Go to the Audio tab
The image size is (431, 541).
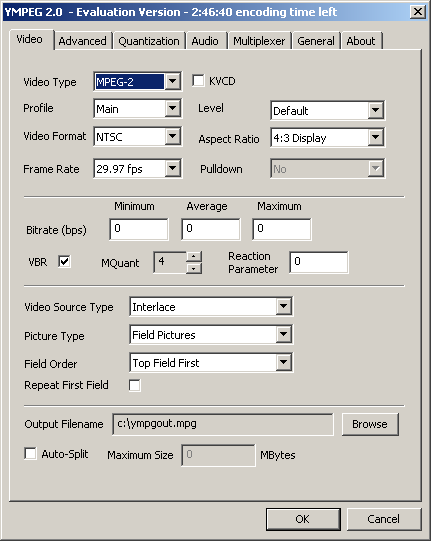pyautogui.click(x=205, y=41)
